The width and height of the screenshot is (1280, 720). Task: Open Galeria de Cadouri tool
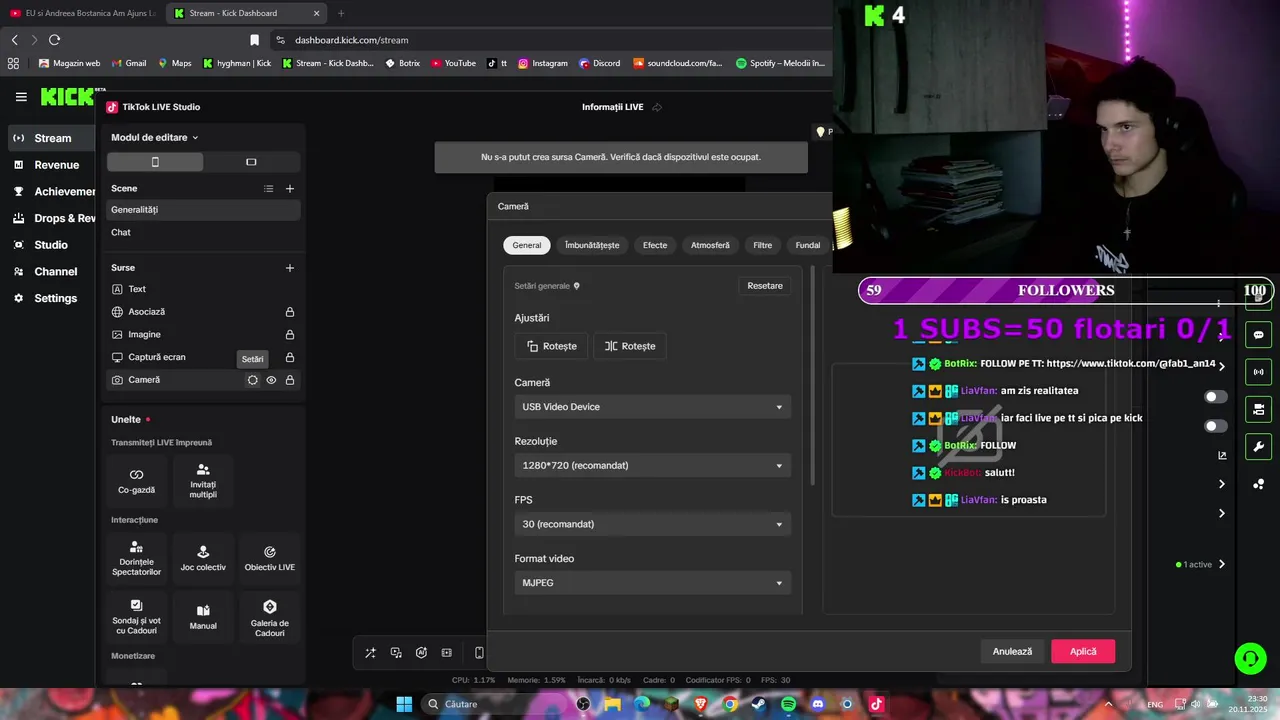[x=270, y=617]
